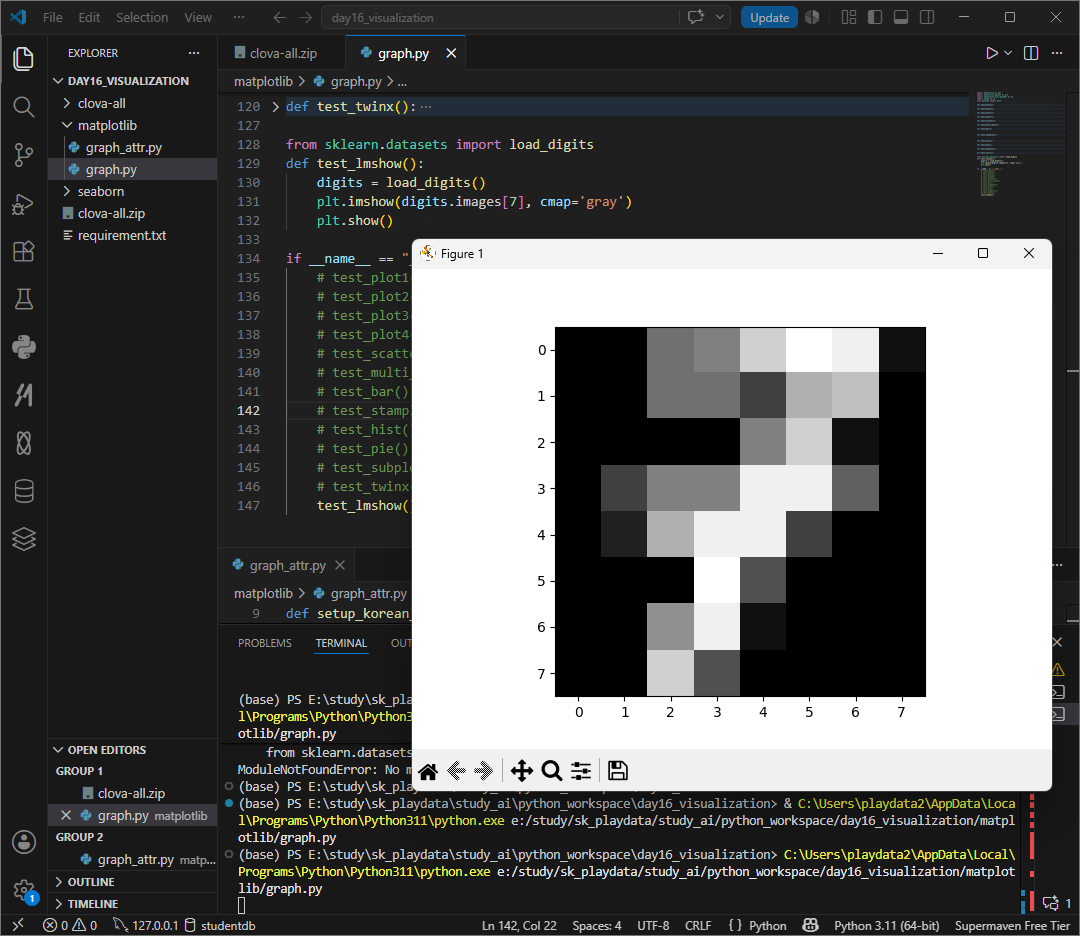Open the Manage gear settings

click(x=23, y=890)
